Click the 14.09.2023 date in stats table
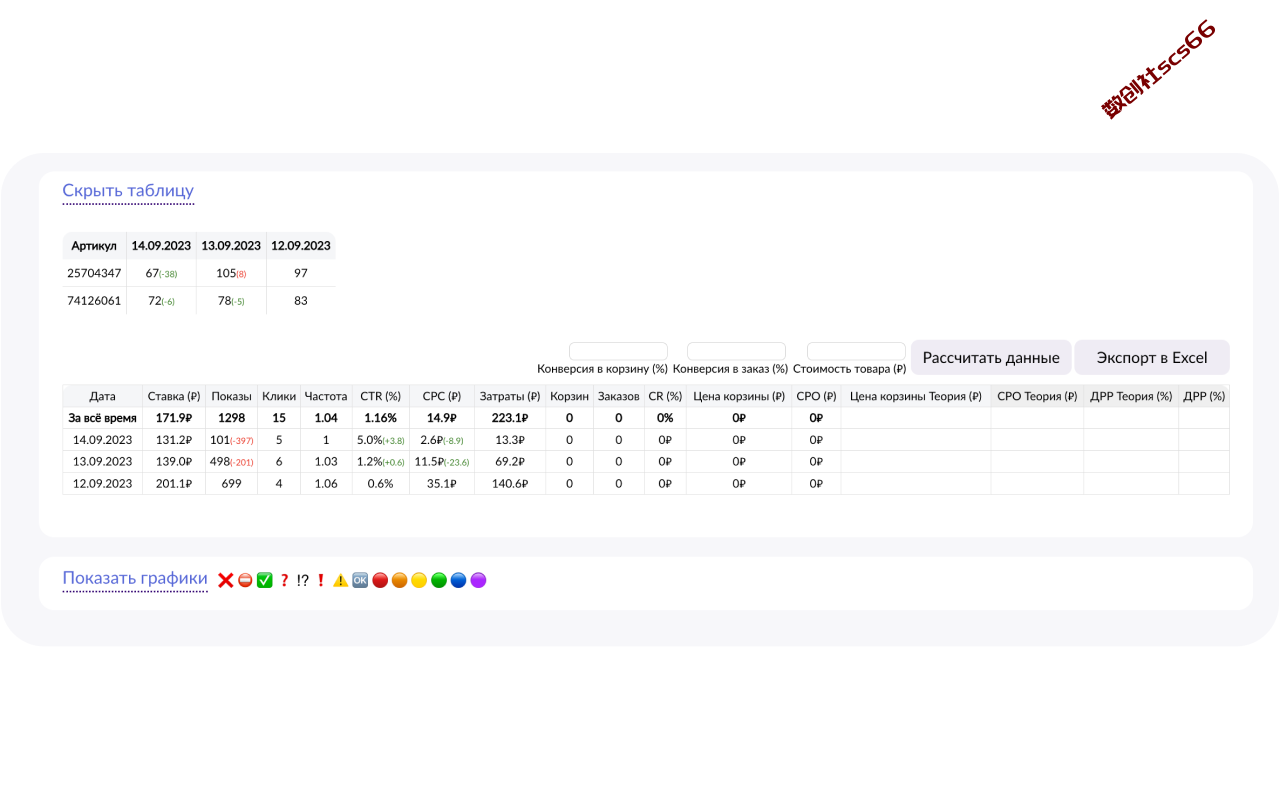 coord(102,440)
